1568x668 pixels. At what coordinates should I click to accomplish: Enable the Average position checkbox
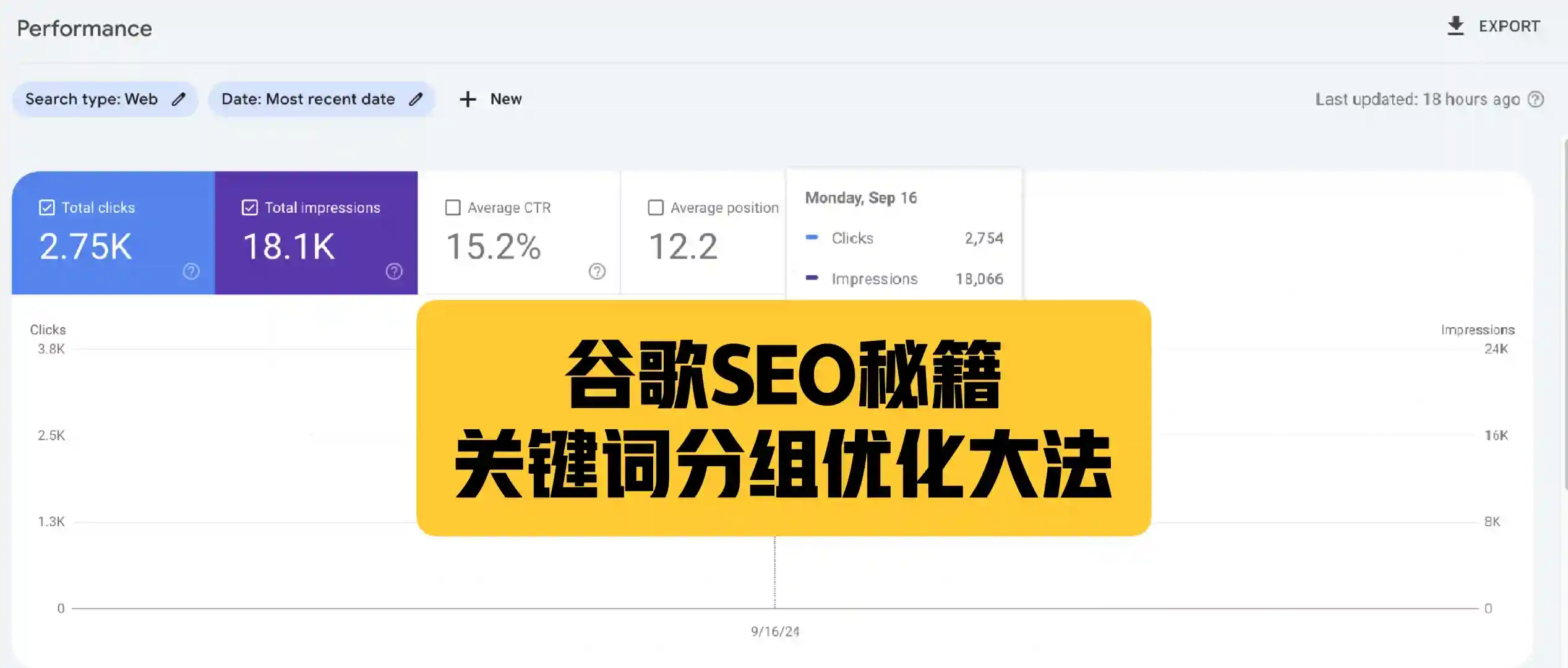point(656,207)
